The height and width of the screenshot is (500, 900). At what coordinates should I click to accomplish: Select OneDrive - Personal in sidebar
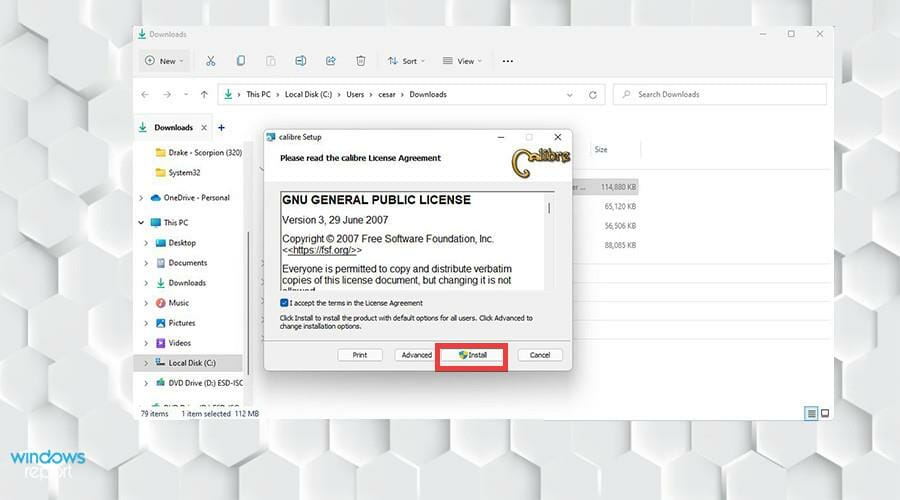(190, 198)
